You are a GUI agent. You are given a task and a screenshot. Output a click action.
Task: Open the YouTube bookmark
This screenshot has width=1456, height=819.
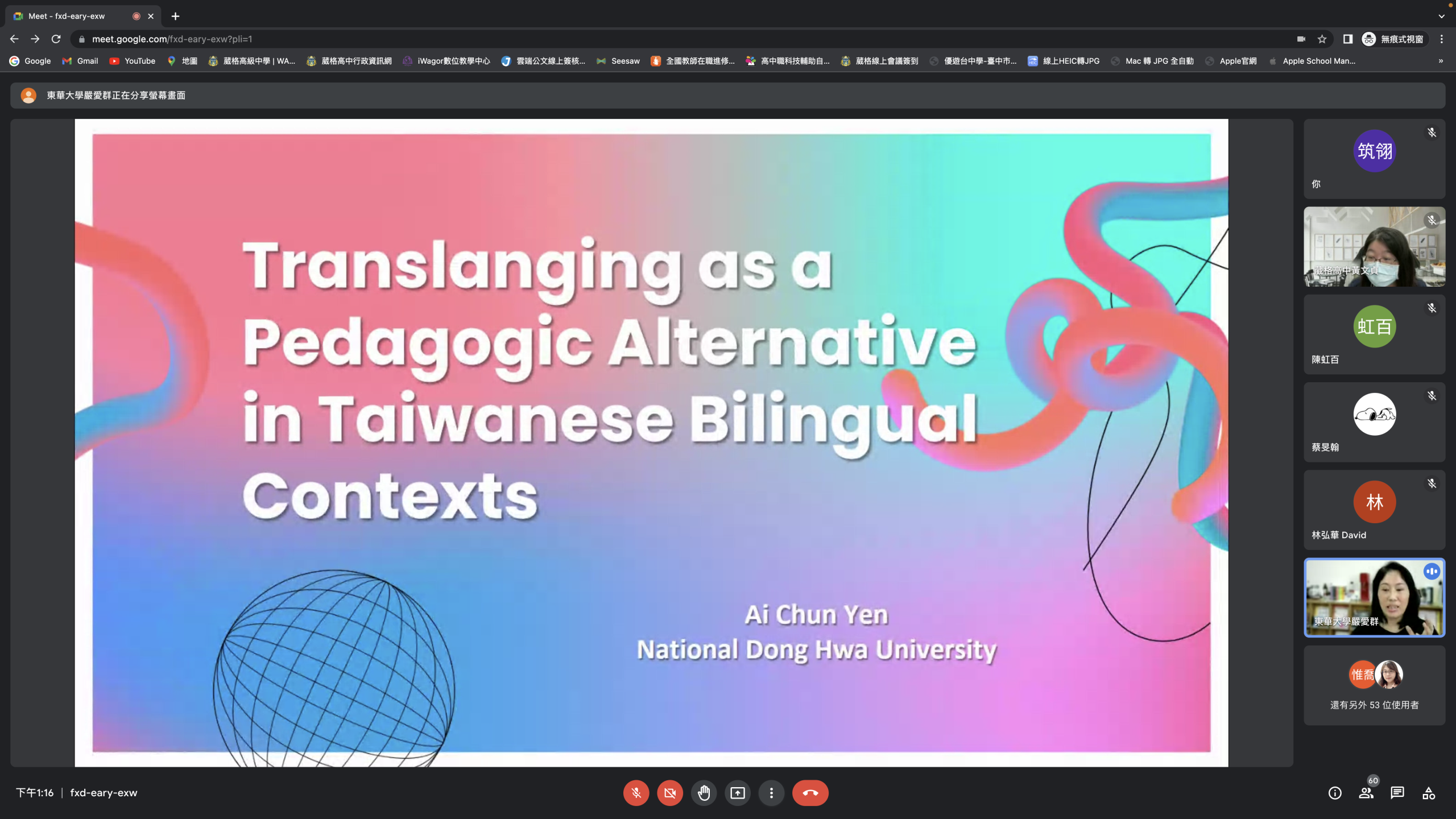pyautogui.click(x=133, y=61)
